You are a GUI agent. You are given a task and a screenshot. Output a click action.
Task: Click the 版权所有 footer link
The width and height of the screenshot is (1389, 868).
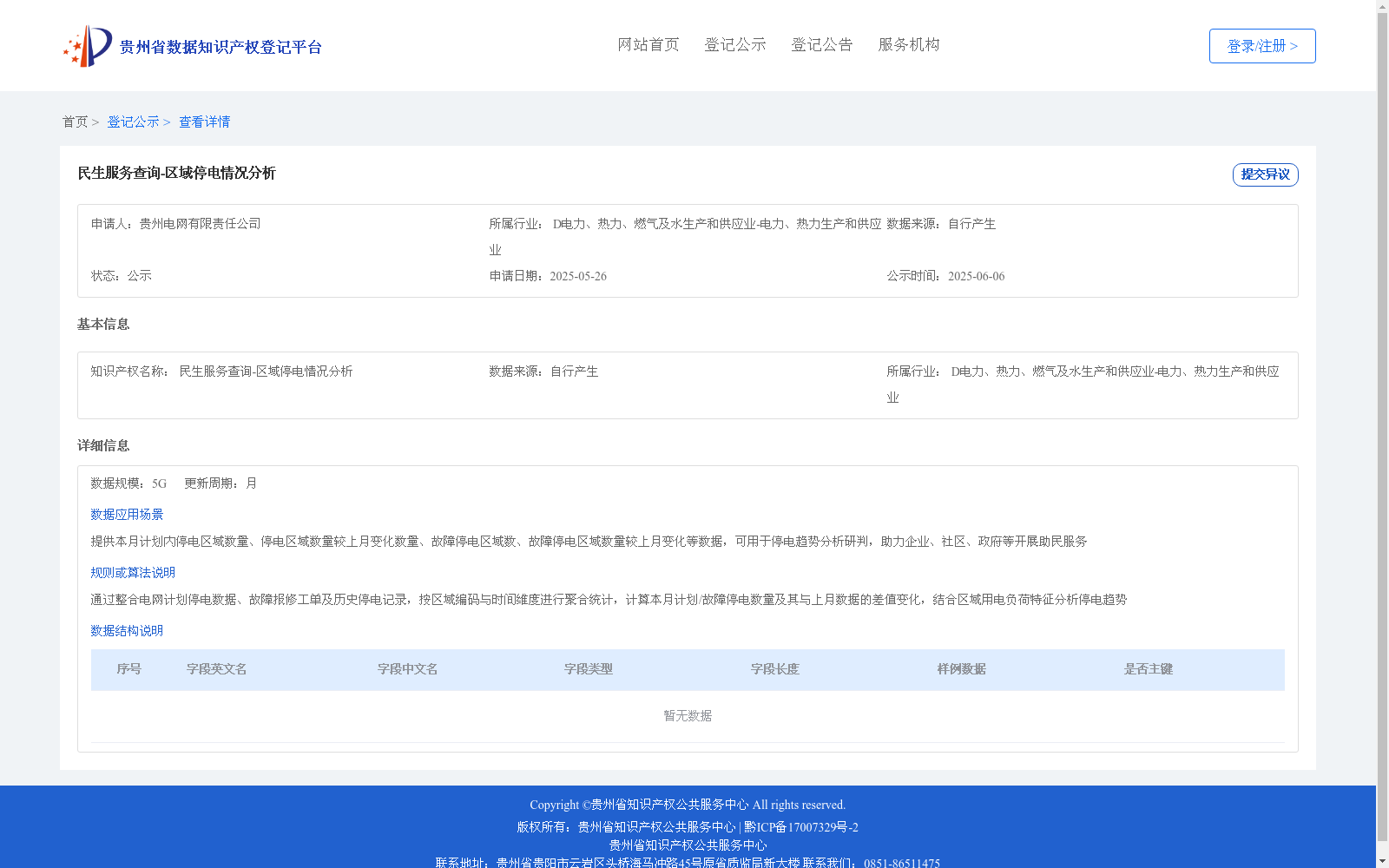click(x=624, y=827)
